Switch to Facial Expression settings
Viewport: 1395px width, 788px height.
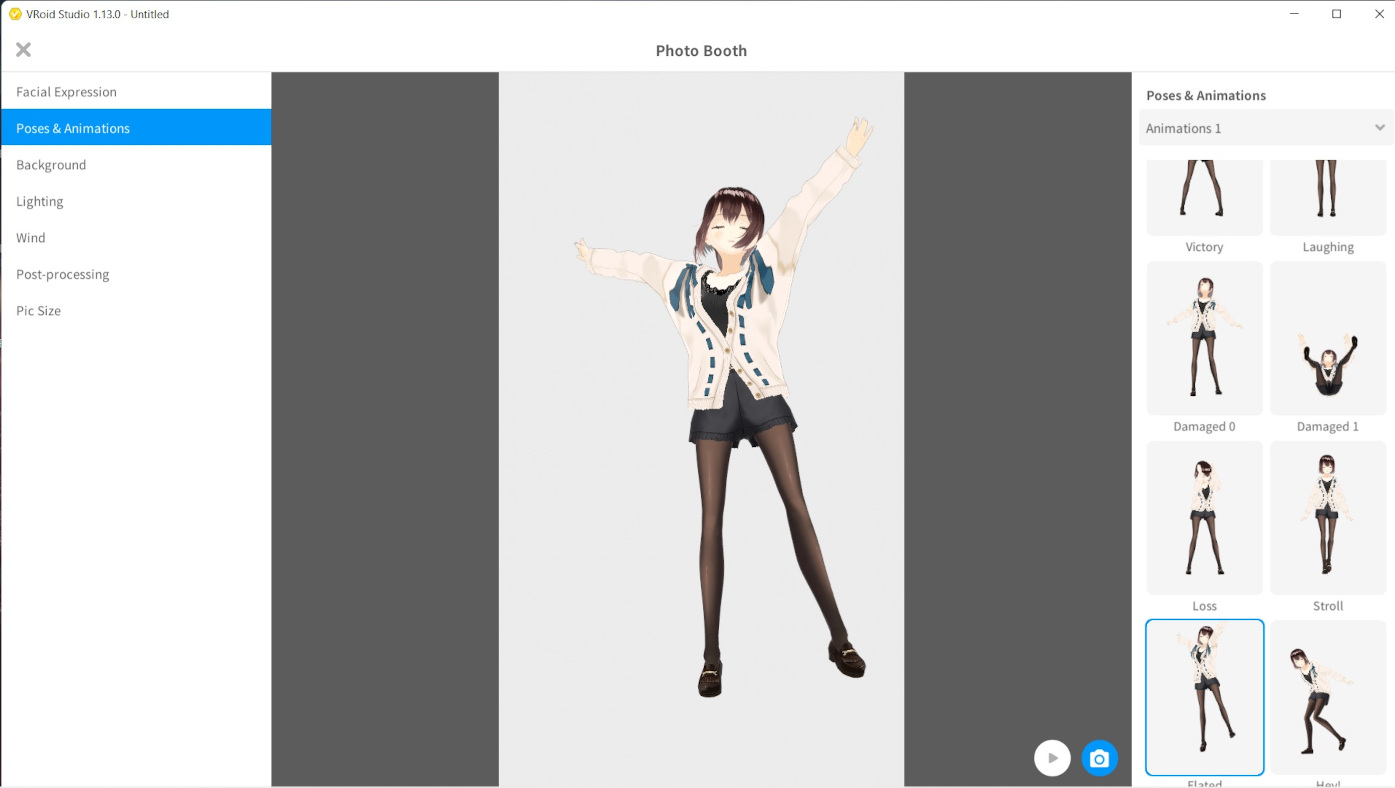coord(66,91)
